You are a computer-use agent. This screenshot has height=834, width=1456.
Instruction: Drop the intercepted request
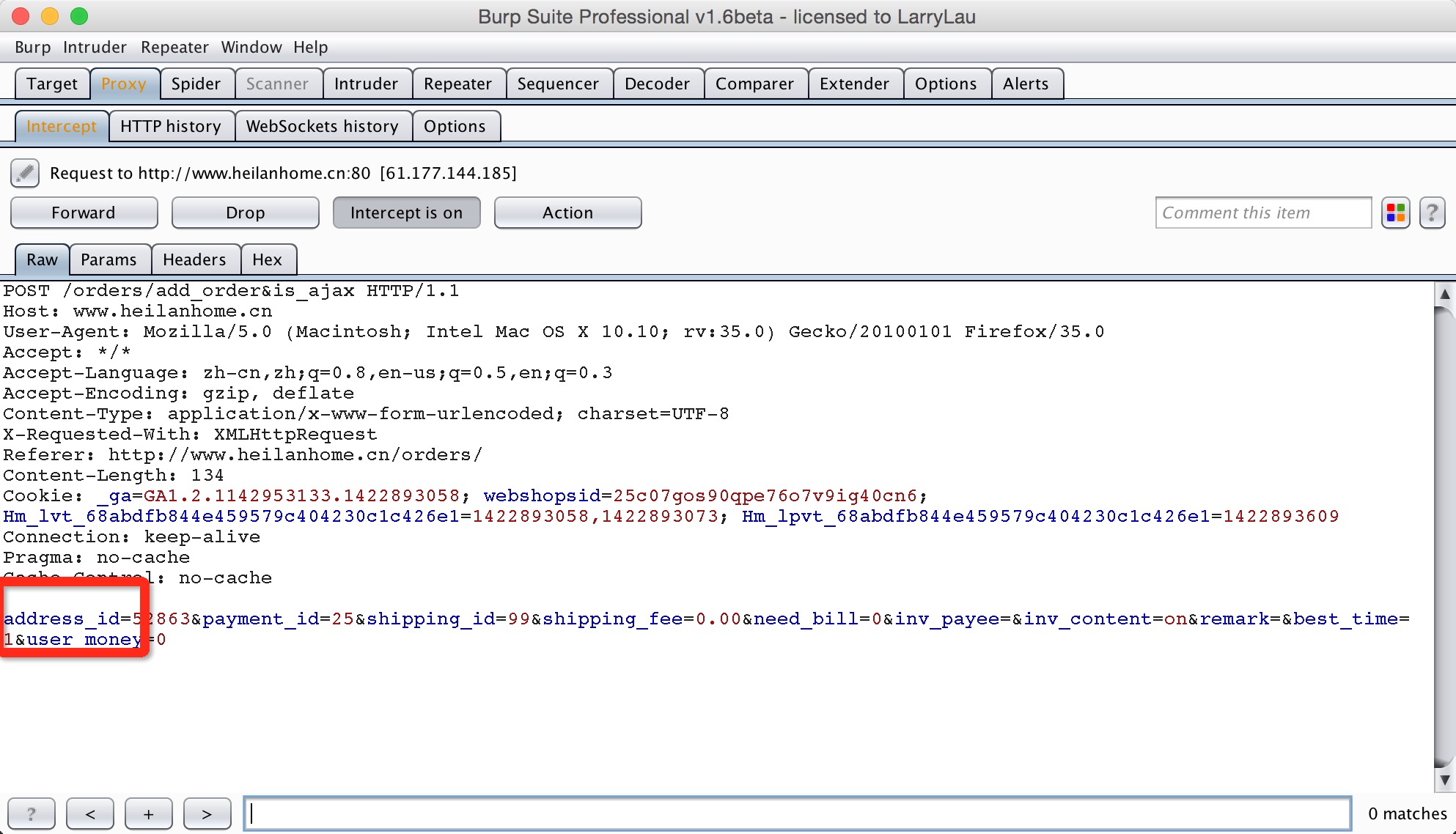(246, 213)
